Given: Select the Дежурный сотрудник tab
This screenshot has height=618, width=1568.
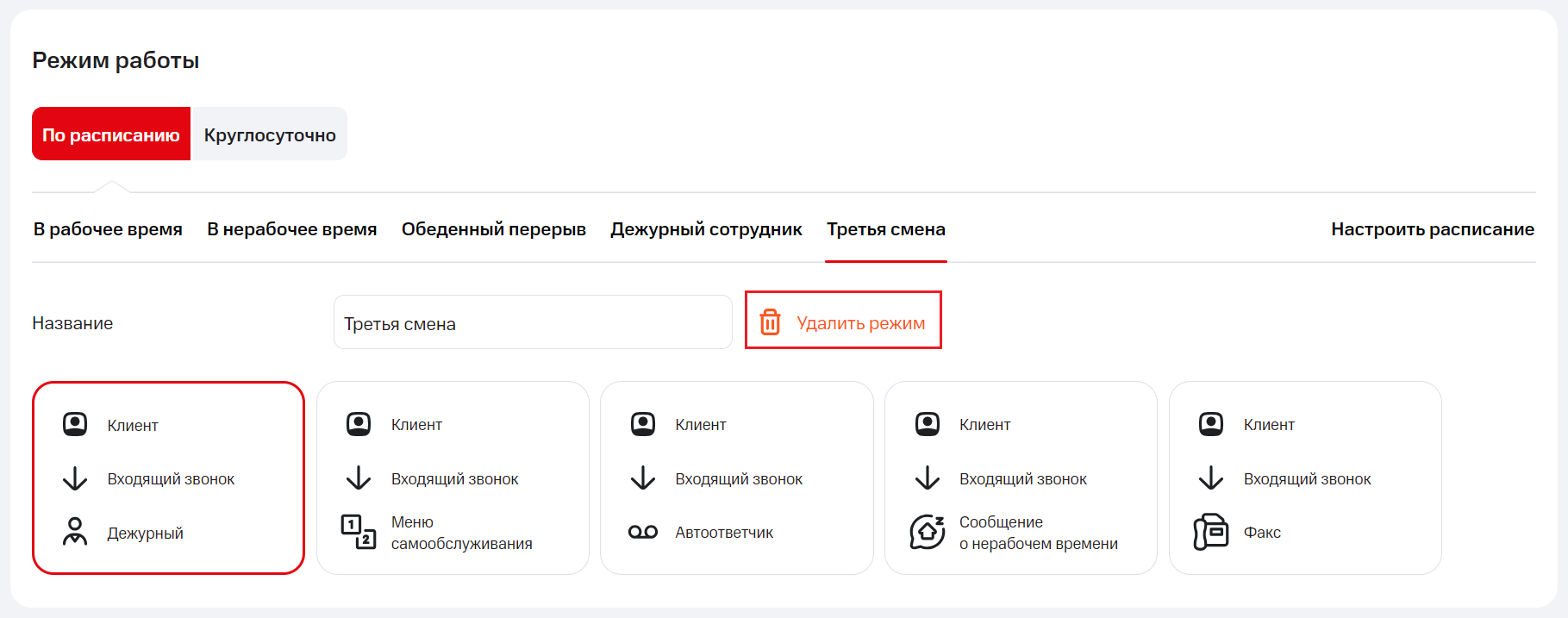Looking at the screenshot, I should 706,229.
